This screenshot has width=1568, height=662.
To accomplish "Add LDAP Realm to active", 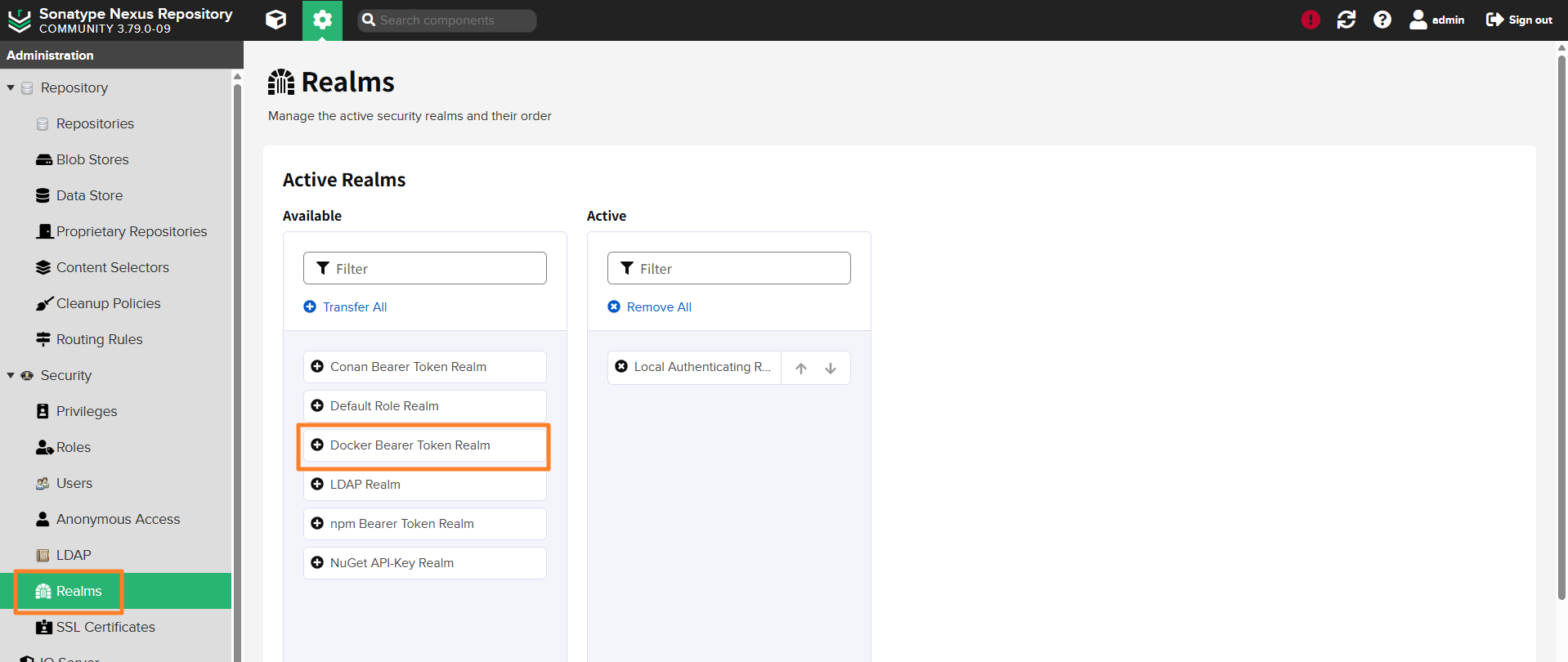I will coord(425,485).
